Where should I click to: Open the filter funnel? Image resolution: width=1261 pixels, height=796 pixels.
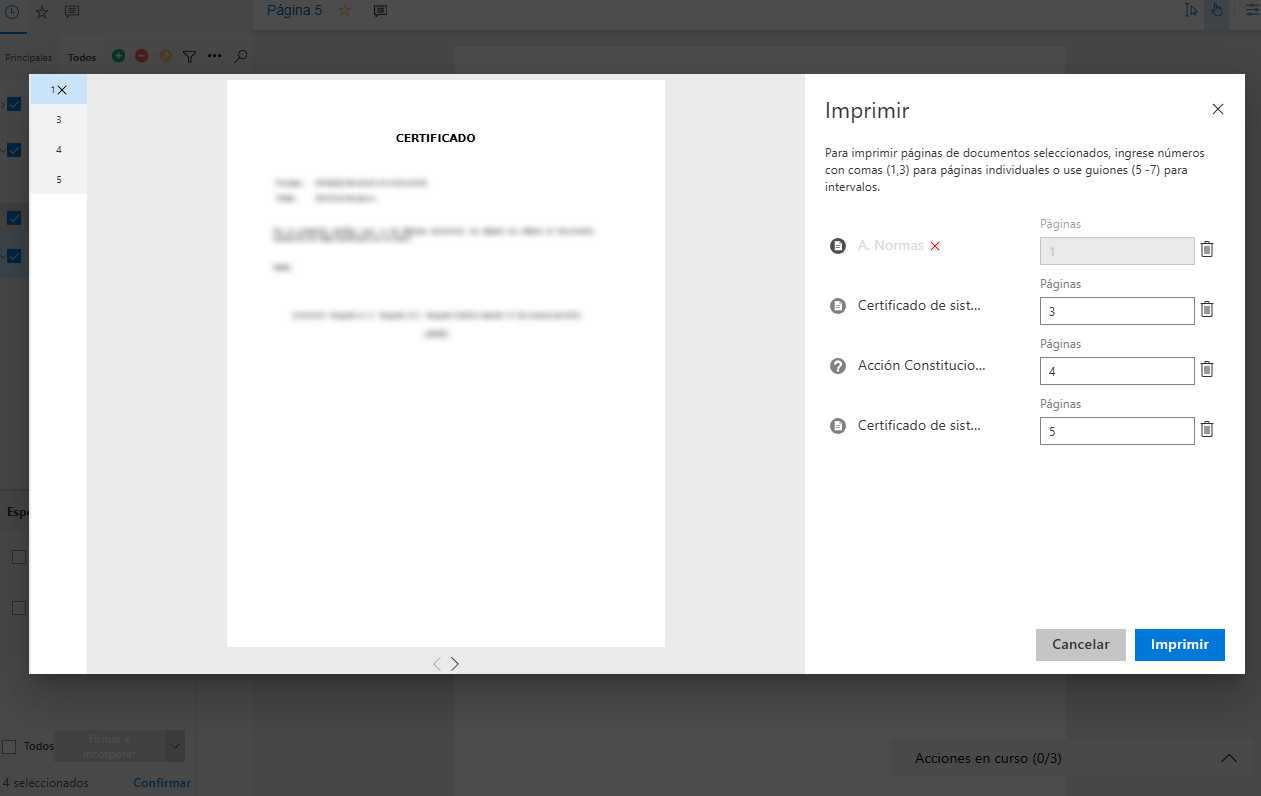pyautogui.click(x=189, y=57)
